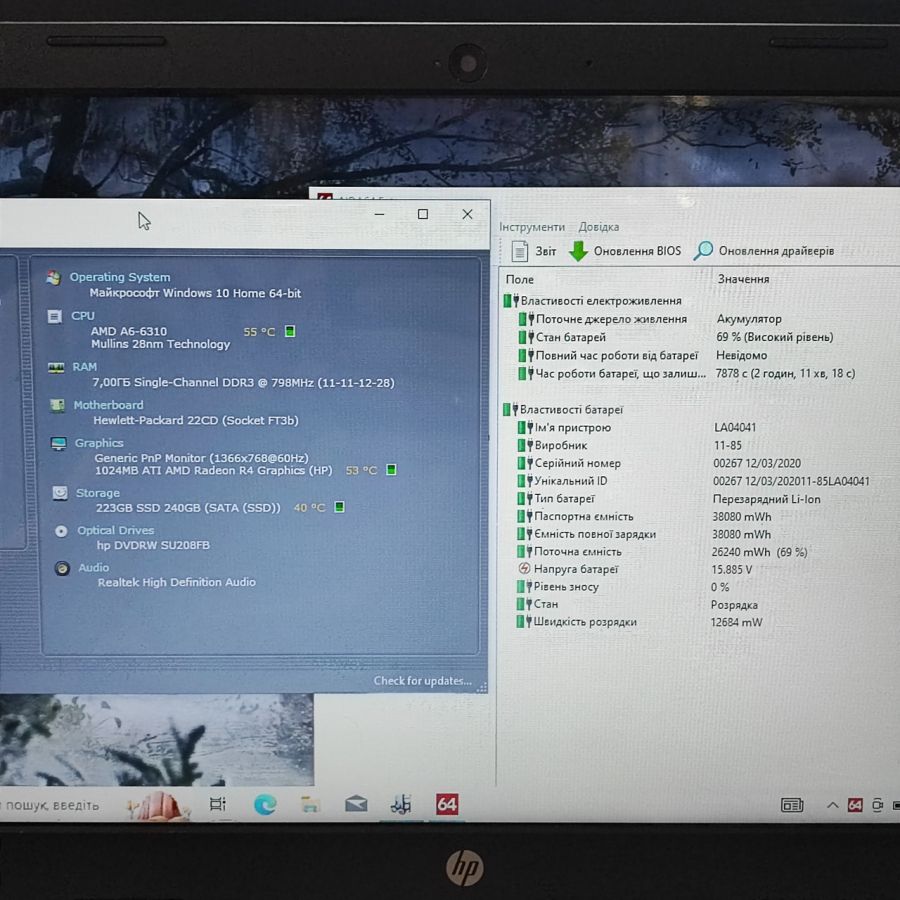Click the Значення column header
This screenshot has width=900, height=900.
743,279
